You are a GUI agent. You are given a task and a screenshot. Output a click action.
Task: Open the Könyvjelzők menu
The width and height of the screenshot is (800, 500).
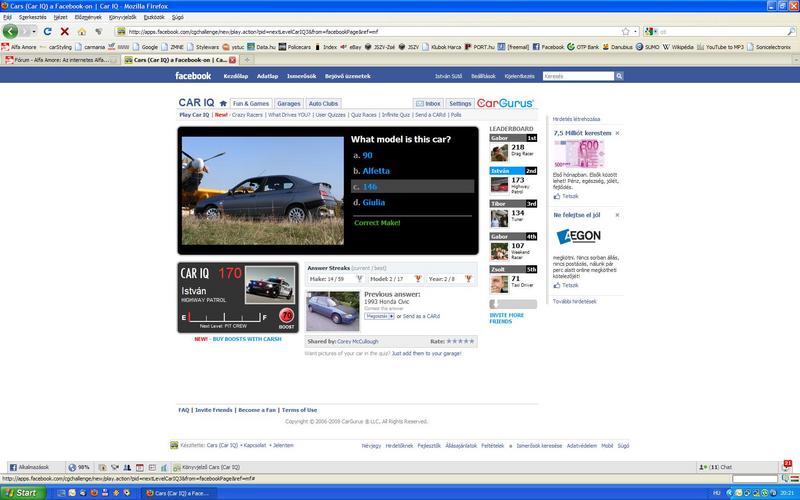click(122, 17)
